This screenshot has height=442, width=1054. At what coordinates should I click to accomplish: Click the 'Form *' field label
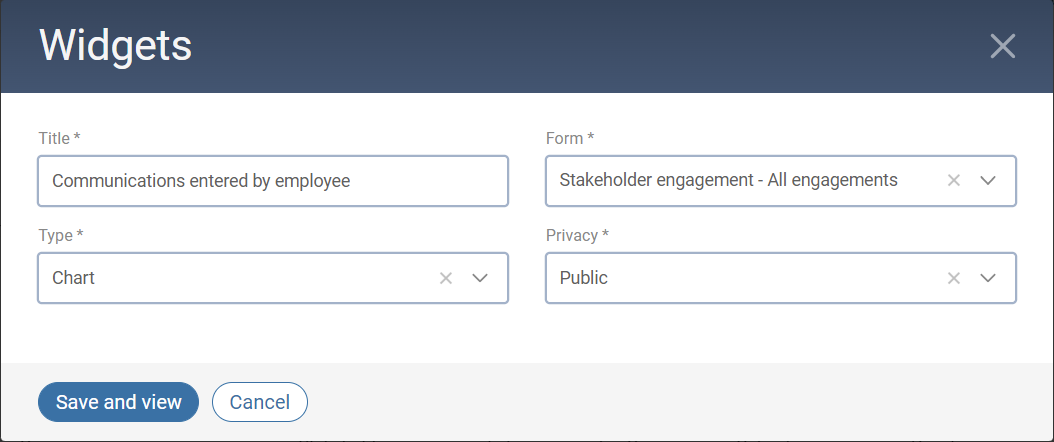[570, 138]
